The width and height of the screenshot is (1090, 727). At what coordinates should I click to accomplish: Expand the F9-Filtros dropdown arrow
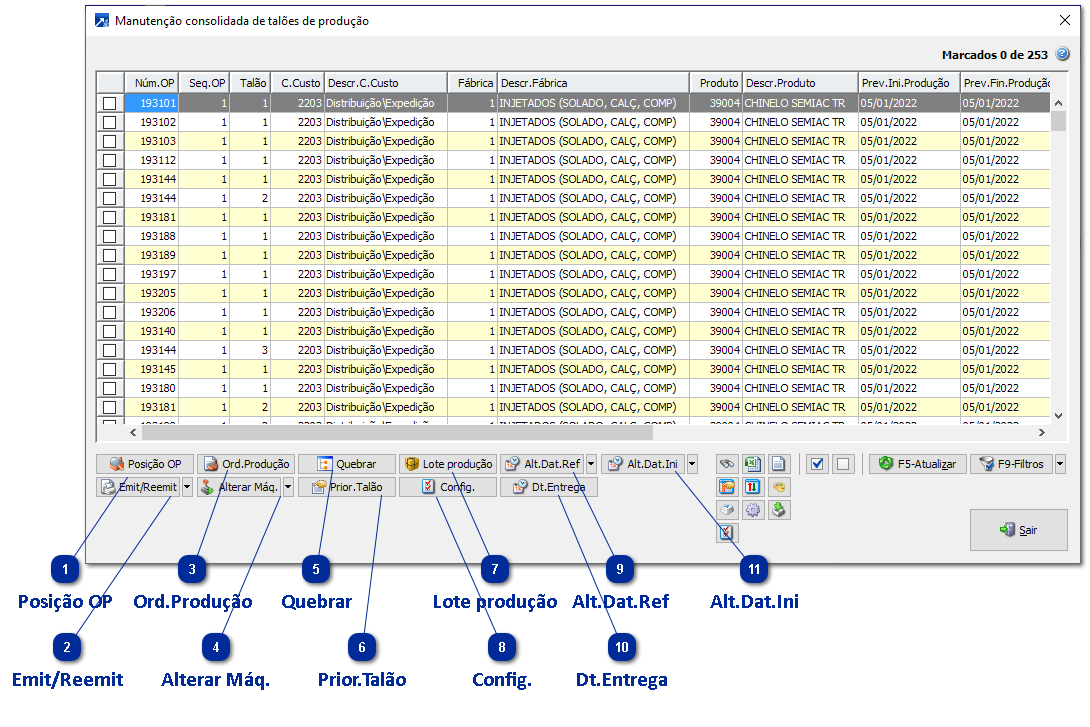coord(1060,464)
